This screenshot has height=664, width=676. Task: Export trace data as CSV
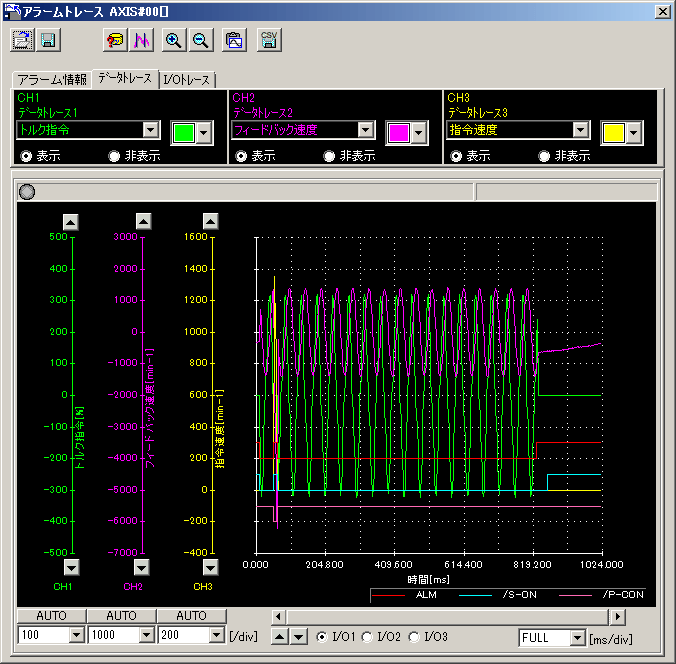coord(268,40)
